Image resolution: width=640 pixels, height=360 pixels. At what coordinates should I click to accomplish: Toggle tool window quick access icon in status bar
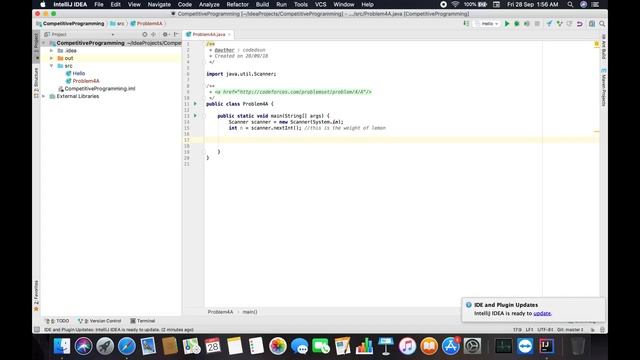(37, 329)
